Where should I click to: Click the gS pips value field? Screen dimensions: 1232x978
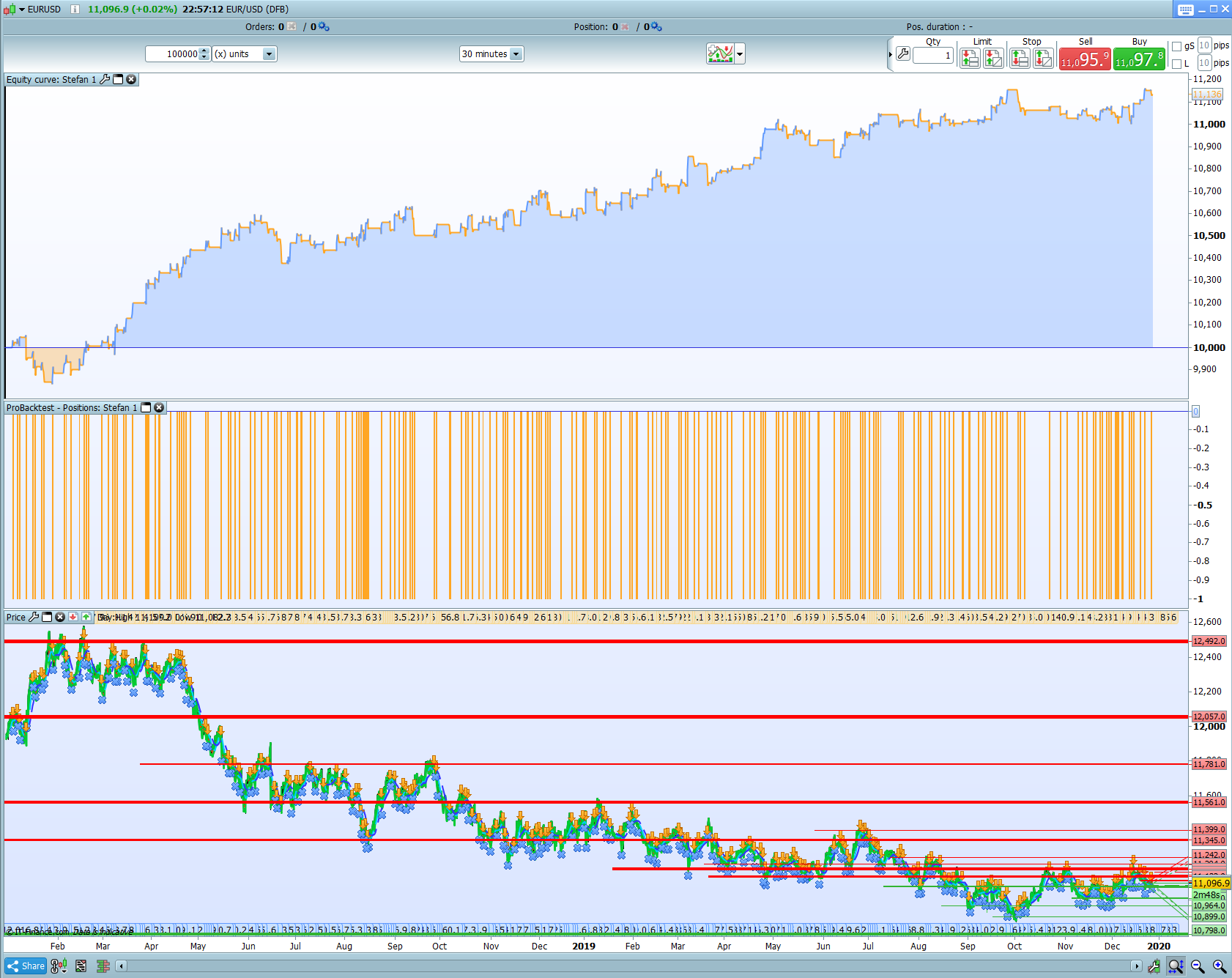[x=1204, y=45]
